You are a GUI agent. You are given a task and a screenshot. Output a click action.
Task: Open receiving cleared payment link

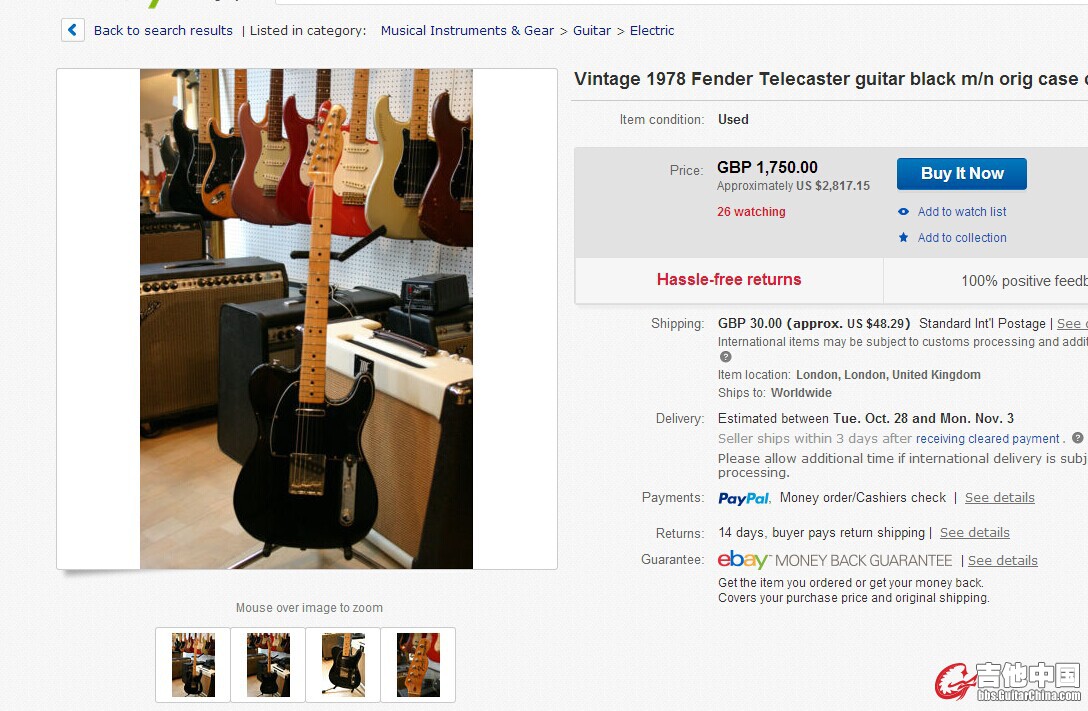coord(987,438)
